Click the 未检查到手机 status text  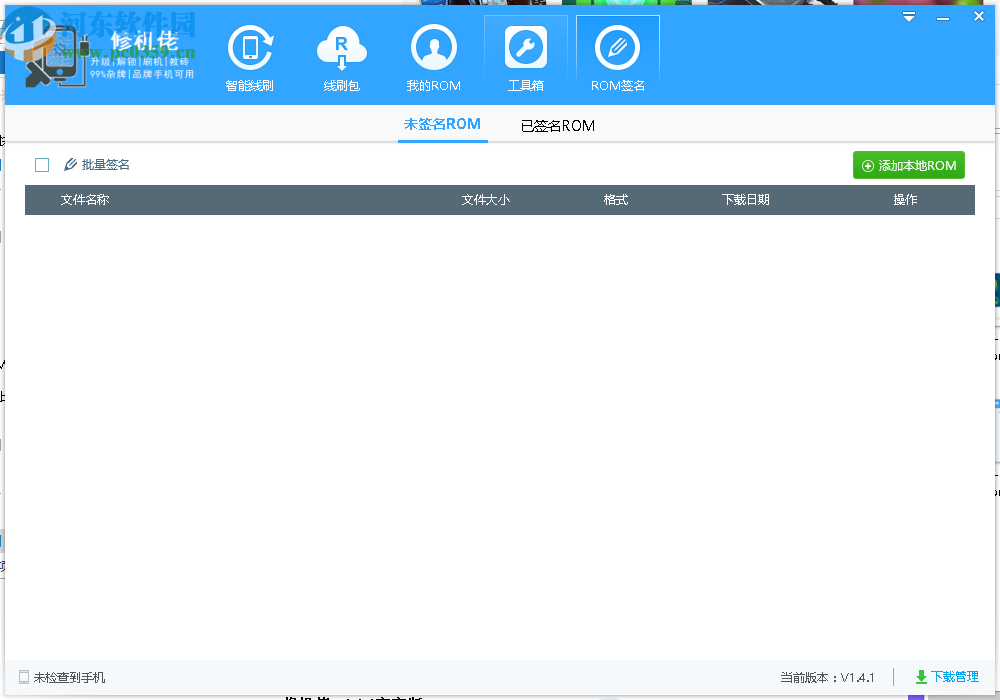[x=70, y=678]
